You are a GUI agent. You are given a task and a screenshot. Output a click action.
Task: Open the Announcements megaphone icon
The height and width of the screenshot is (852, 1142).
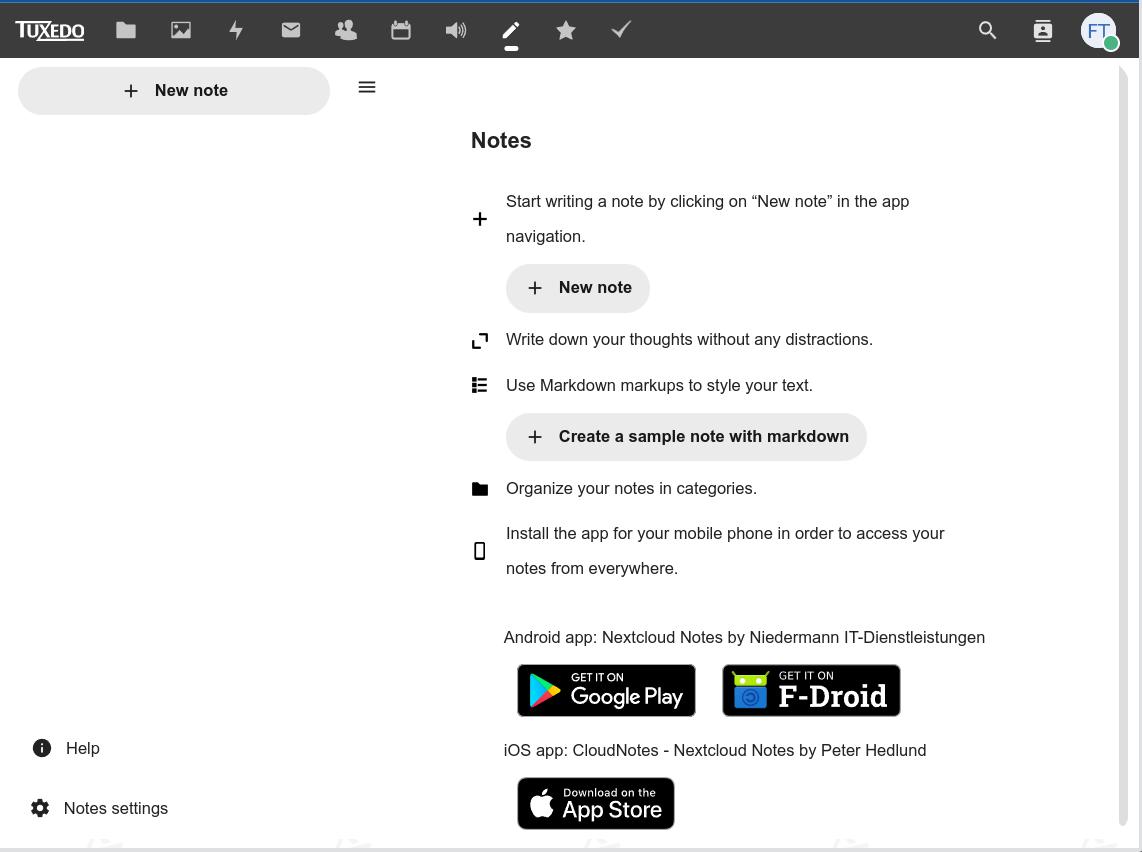[x=456, y=30]
